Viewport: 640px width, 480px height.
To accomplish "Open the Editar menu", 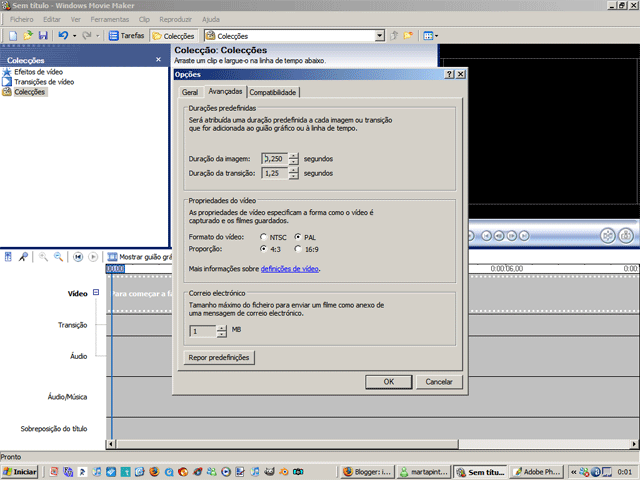I will [52, 19].
